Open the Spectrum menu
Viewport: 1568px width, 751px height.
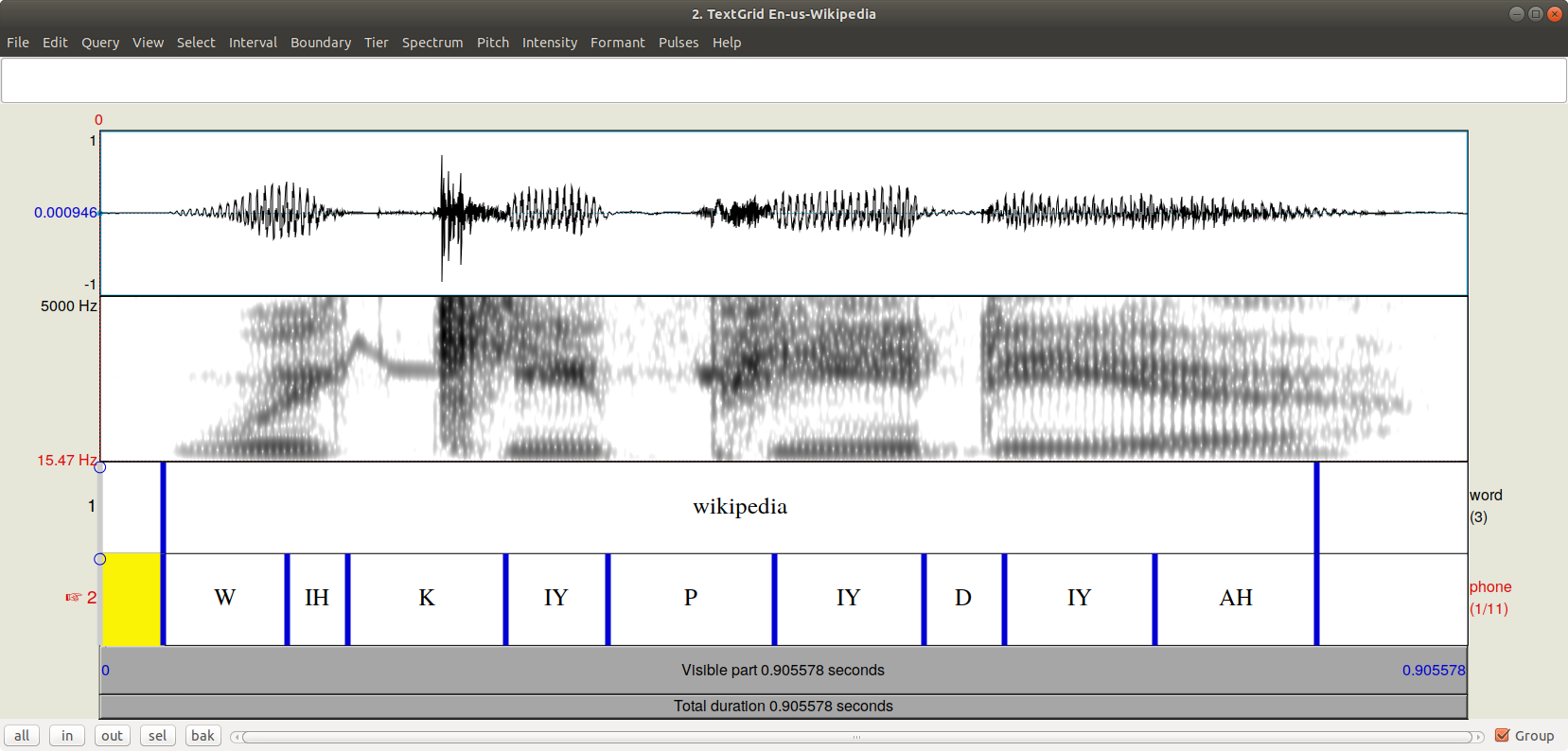pyautogui.click(x=432, y=43)
